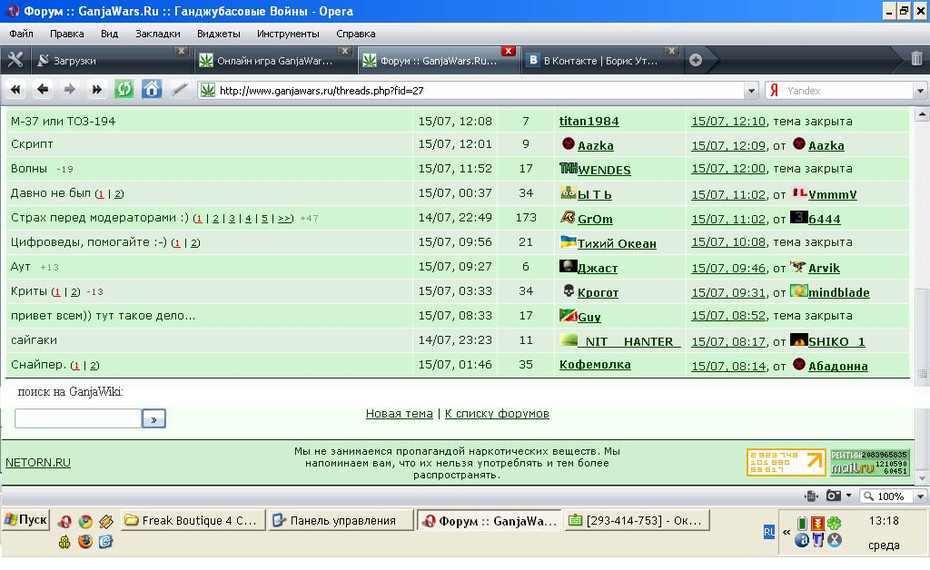The image size is (930, 570).
Task: Open the closed tabs trash icon
Action: pos(916,59)
